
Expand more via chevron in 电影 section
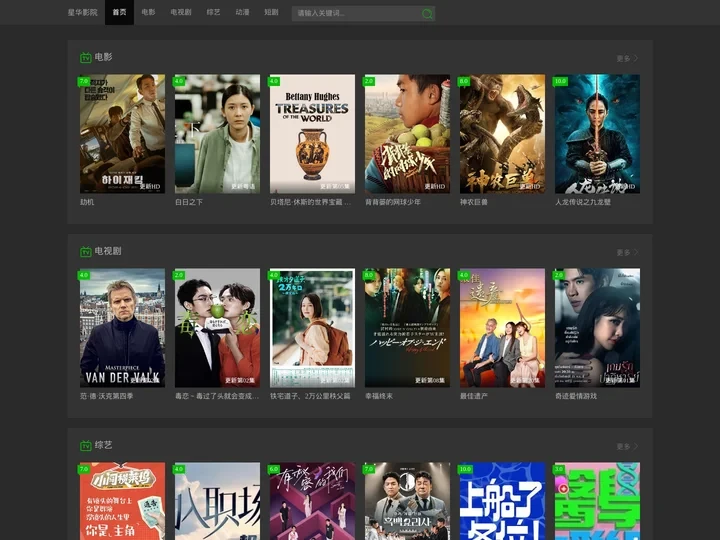[636, 58]
